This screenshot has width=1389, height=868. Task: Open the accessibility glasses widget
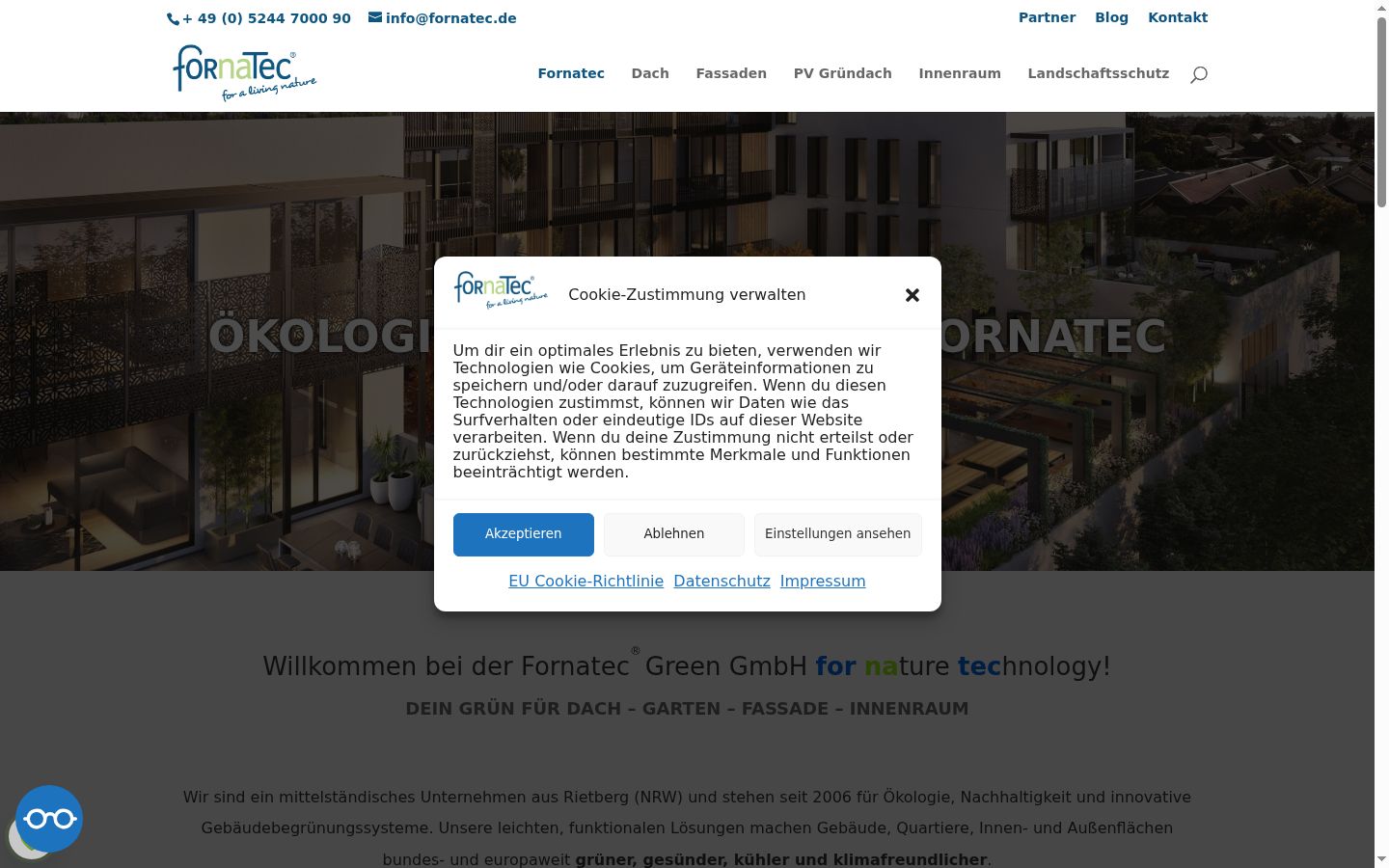coord(49,819)
